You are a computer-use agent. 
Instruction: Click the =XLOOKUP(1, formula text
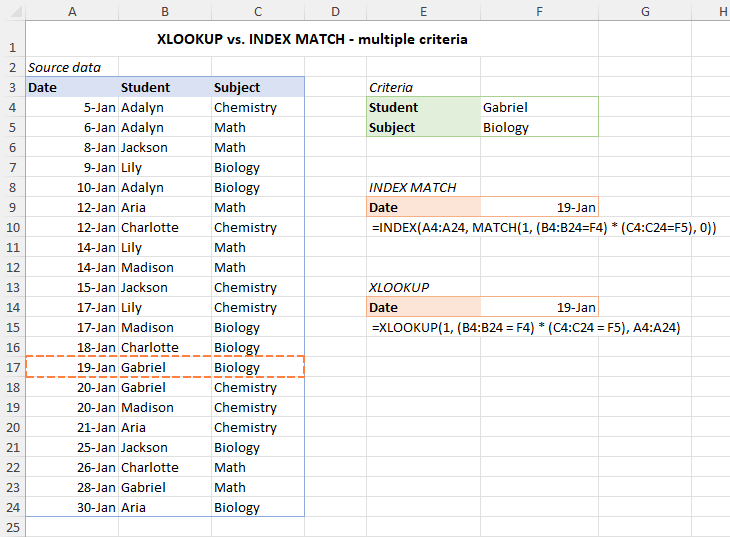click(x=526, y=328)
